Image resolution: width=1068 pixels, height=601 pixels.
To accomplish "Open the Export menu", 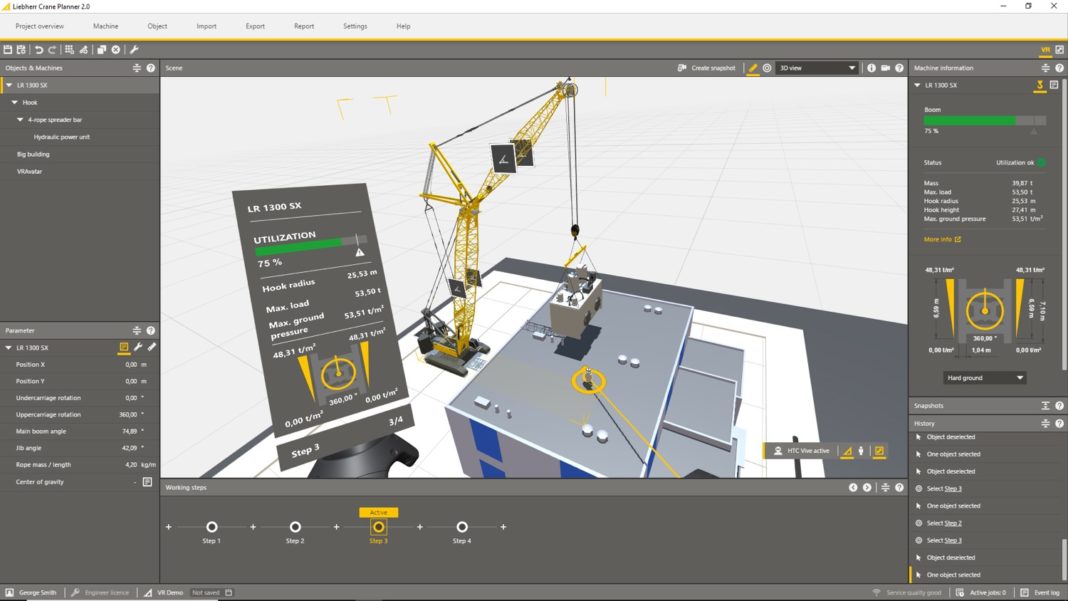I will (254, 25).
